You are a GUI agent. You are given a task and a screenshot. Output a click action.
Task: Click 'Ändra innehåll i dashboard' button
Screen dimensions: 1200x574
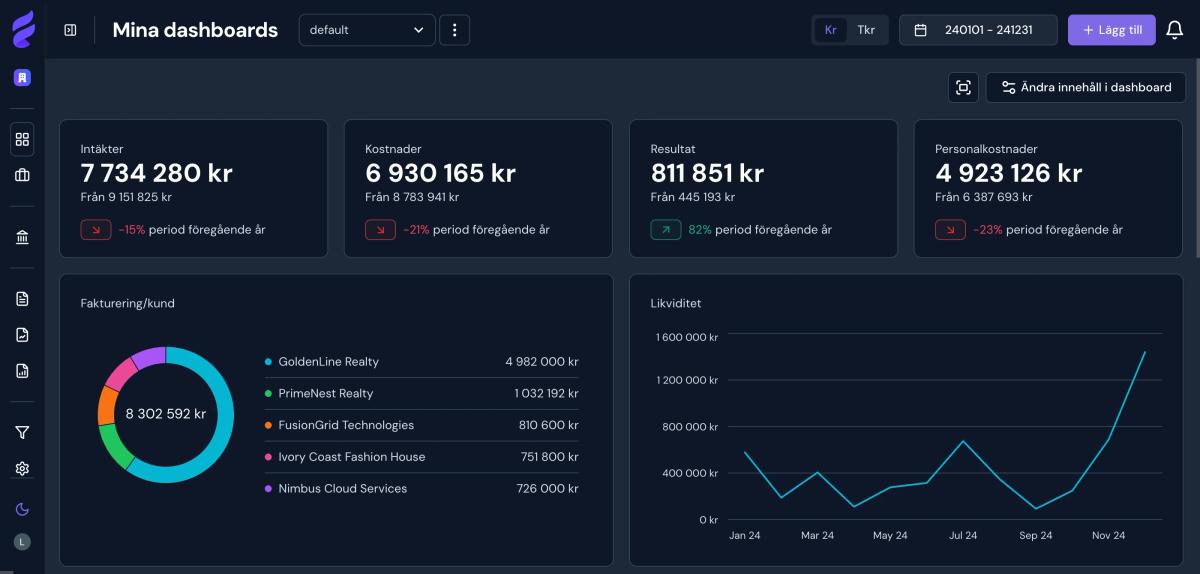point(1085,88)
